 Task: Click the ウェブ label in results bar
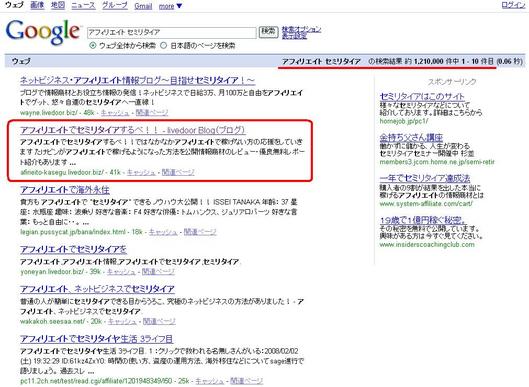(x=21, y=61)
